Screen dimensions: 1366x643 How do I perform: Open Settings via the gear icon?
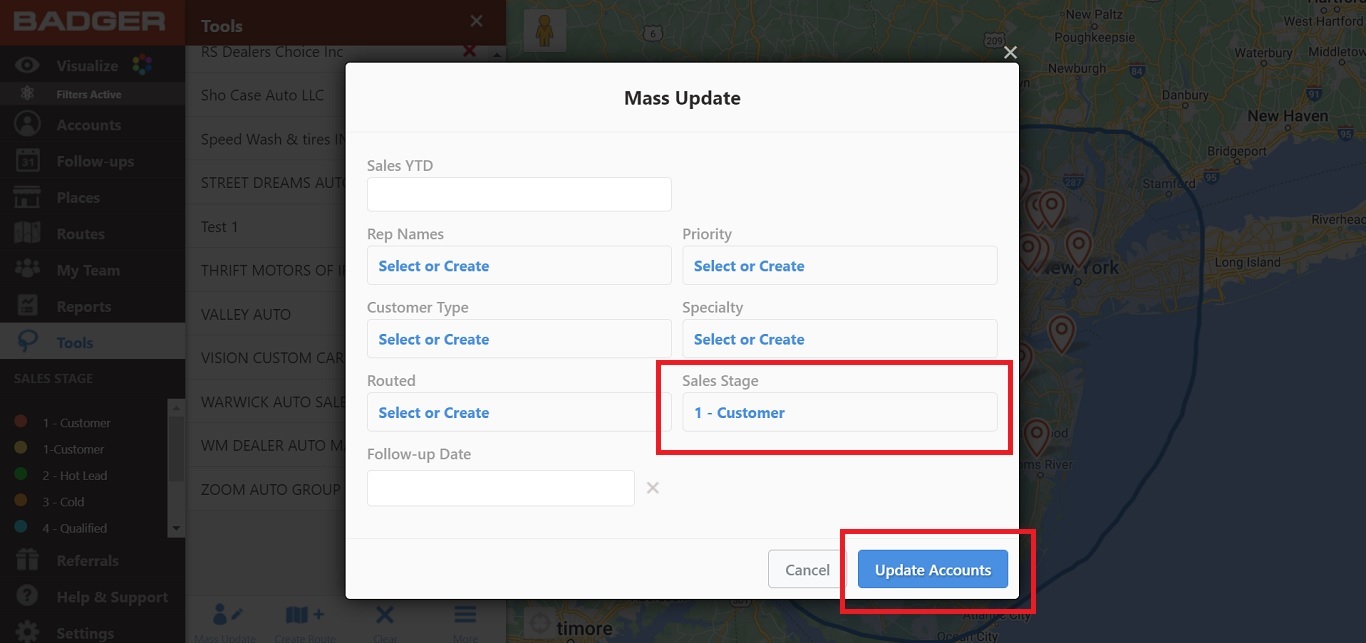[27, 632]
